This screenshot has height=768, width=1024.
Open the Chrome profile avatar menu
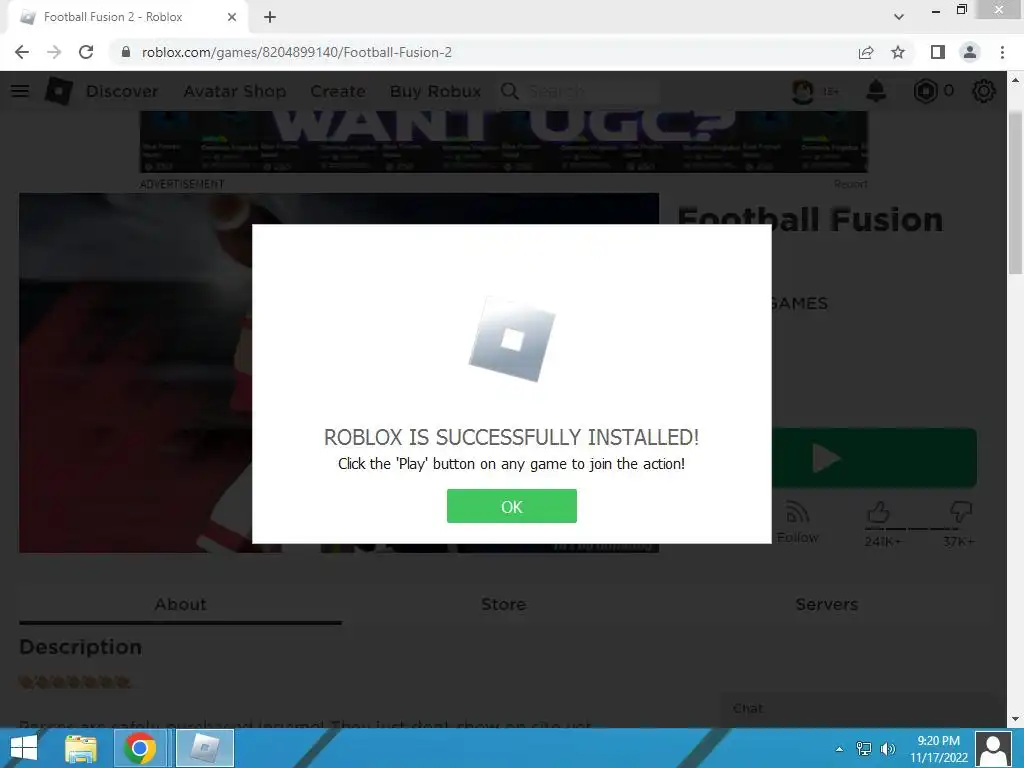[970, 52]
